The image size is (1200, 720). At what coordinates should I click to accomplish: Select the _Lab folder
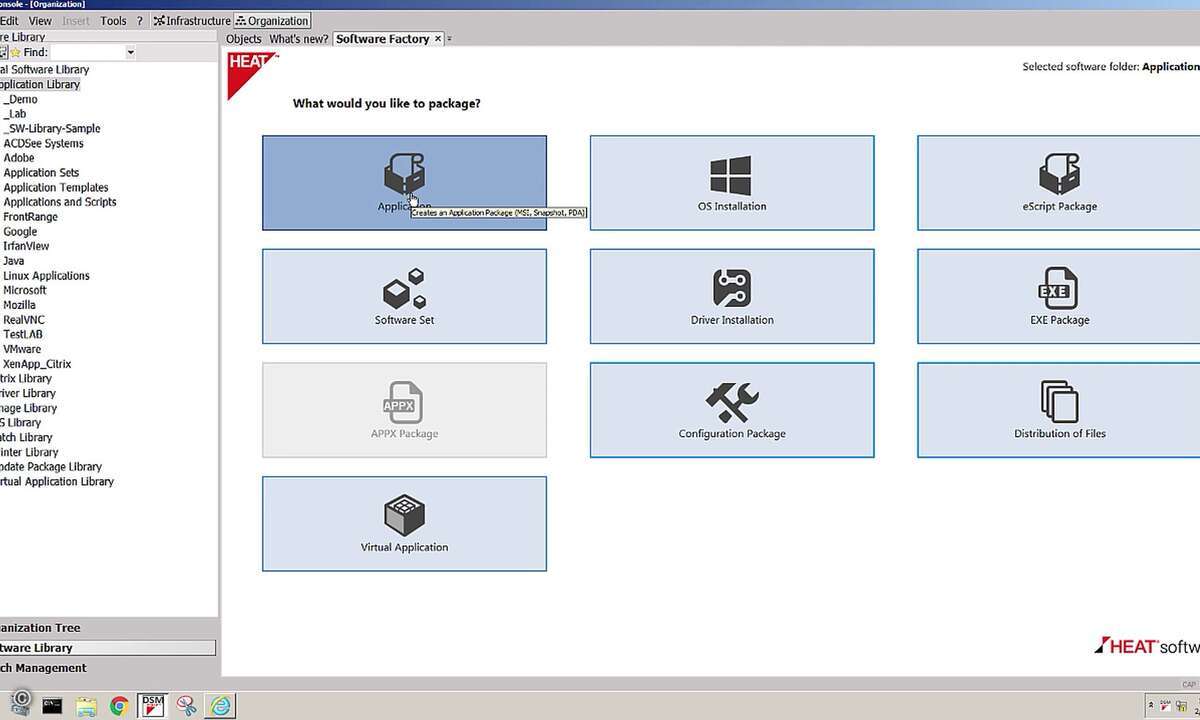pyautogui.click(x=15, y=114)
